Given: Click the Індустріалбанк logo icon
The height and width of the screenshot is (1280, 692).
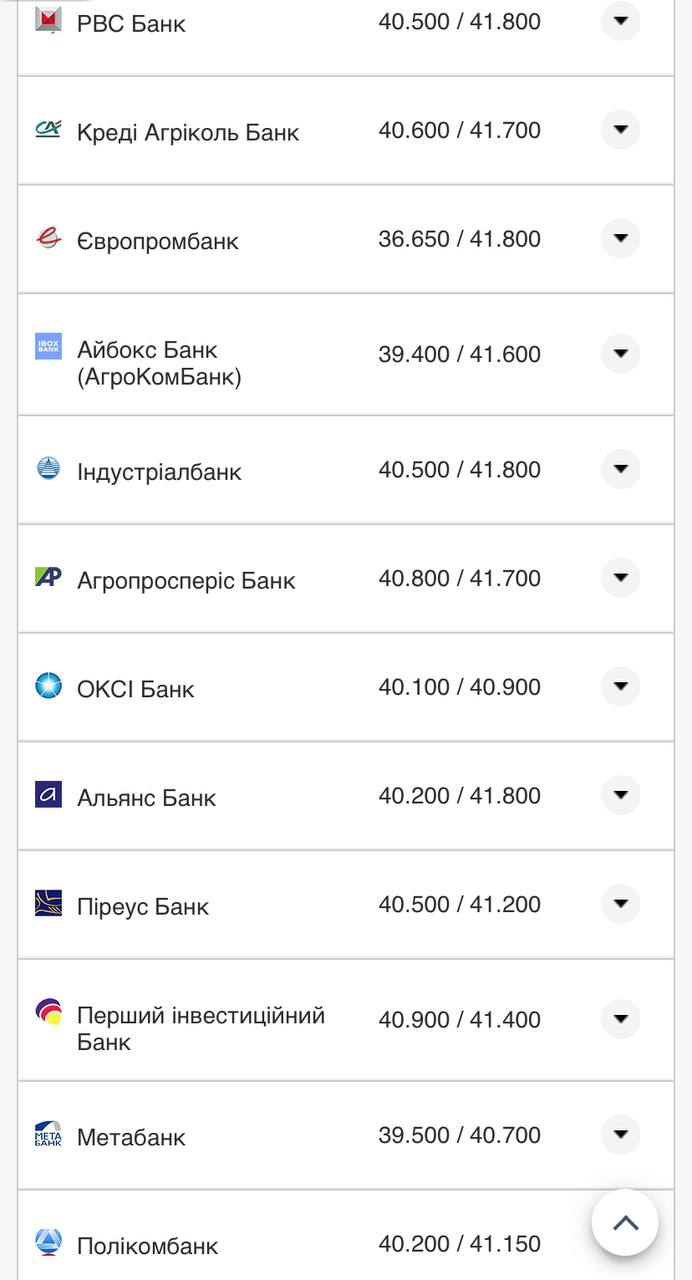Looking at the screenshot, I should pos(48,468).
